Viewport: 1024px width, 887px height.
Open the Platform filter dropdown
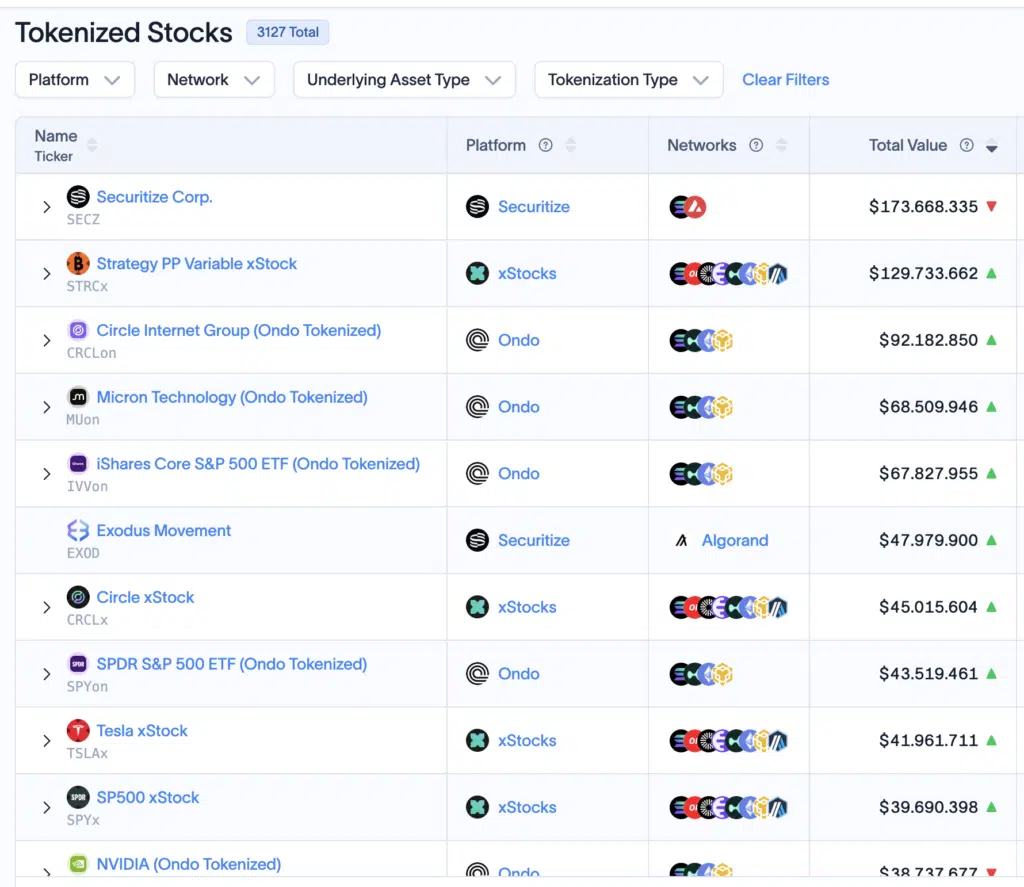pos(74,80)
